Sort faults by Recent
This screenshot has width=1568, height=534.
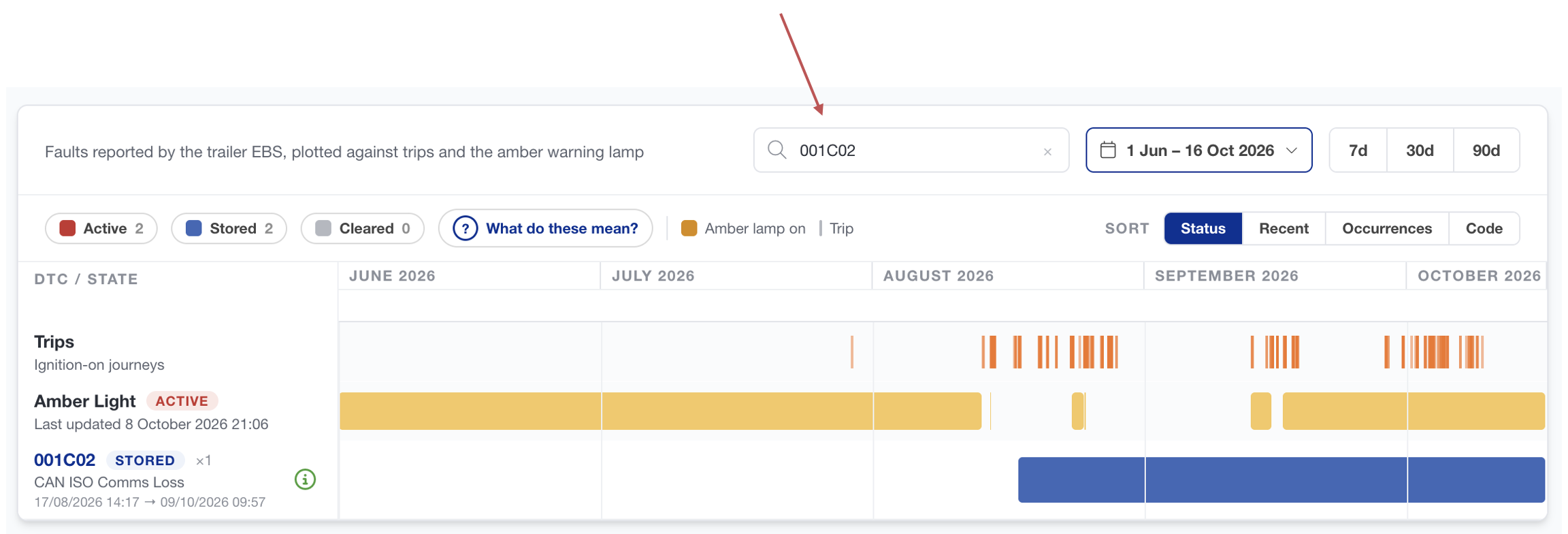[x=1284, y=228]
